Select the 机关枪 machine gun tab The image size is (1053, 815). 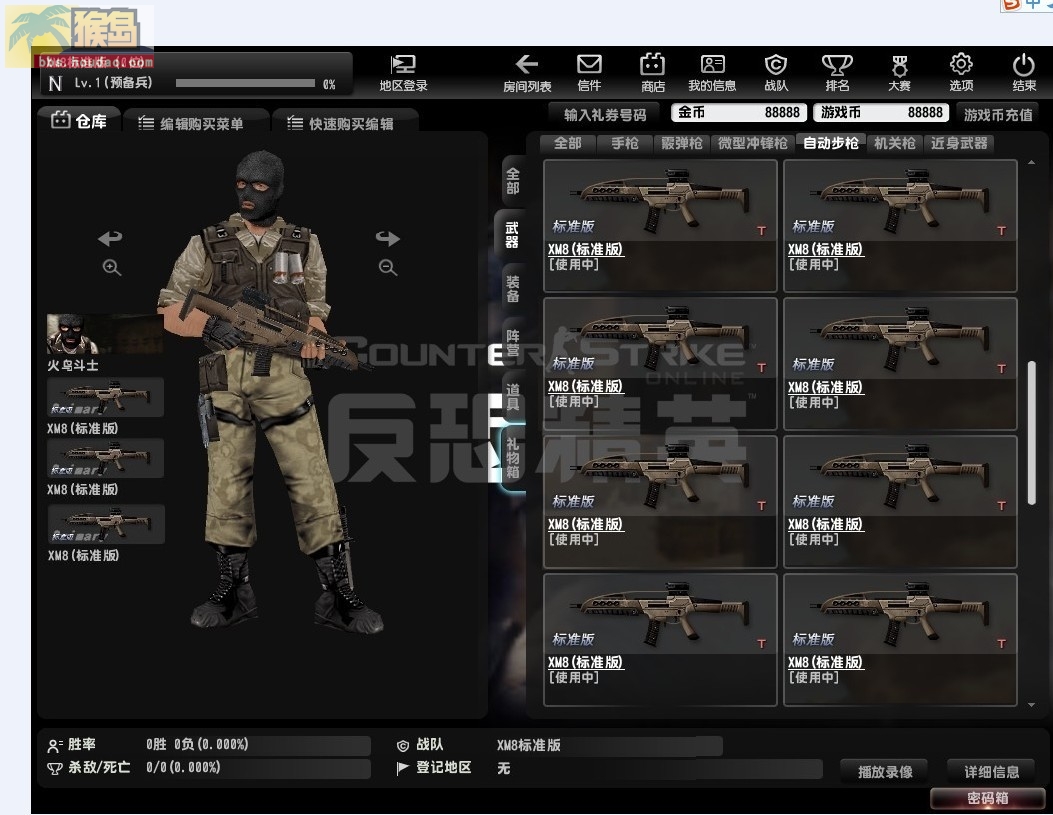[895, 143]
